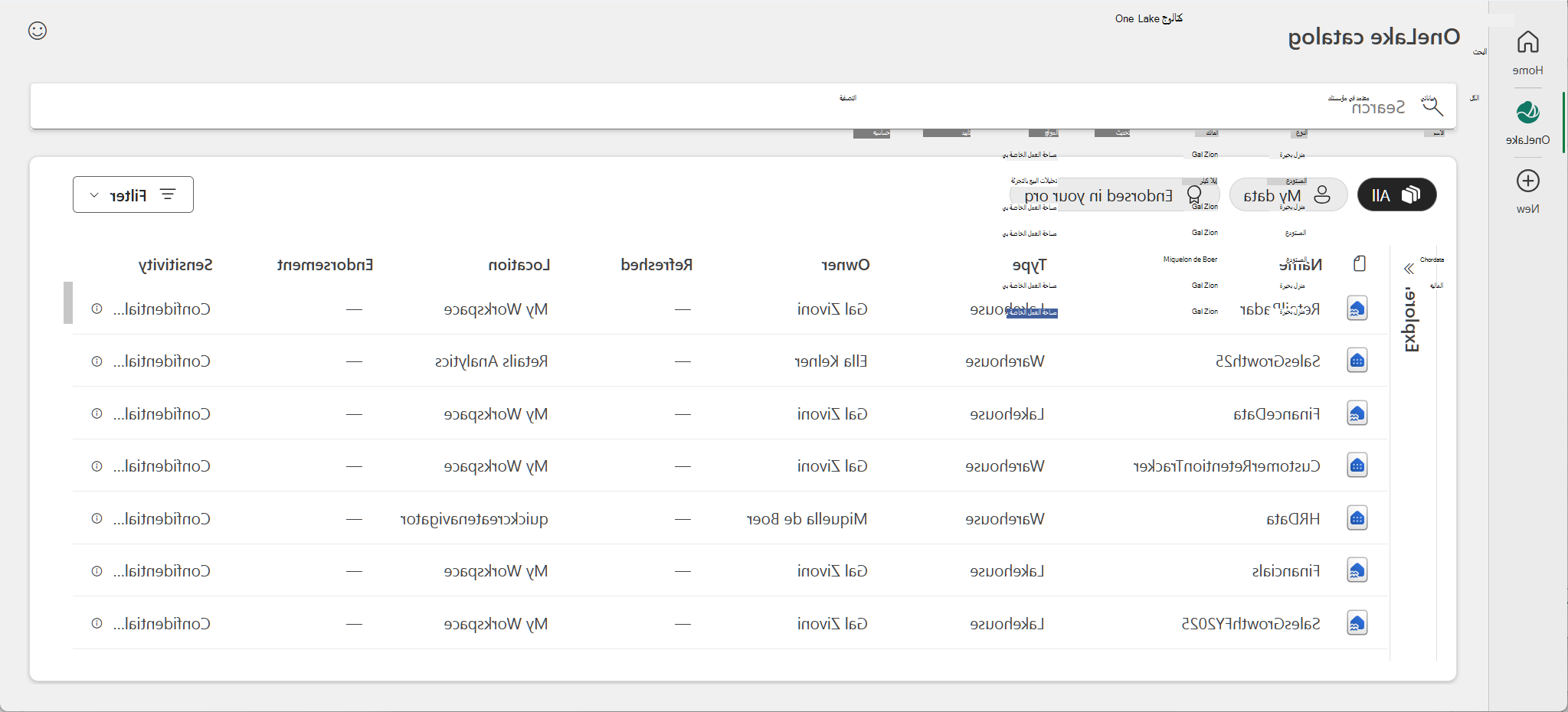Show sensitivity info for SalesGrowthFY2025 row
The width and height of the screenshot is (1568, 712).
tap(97, 623)
